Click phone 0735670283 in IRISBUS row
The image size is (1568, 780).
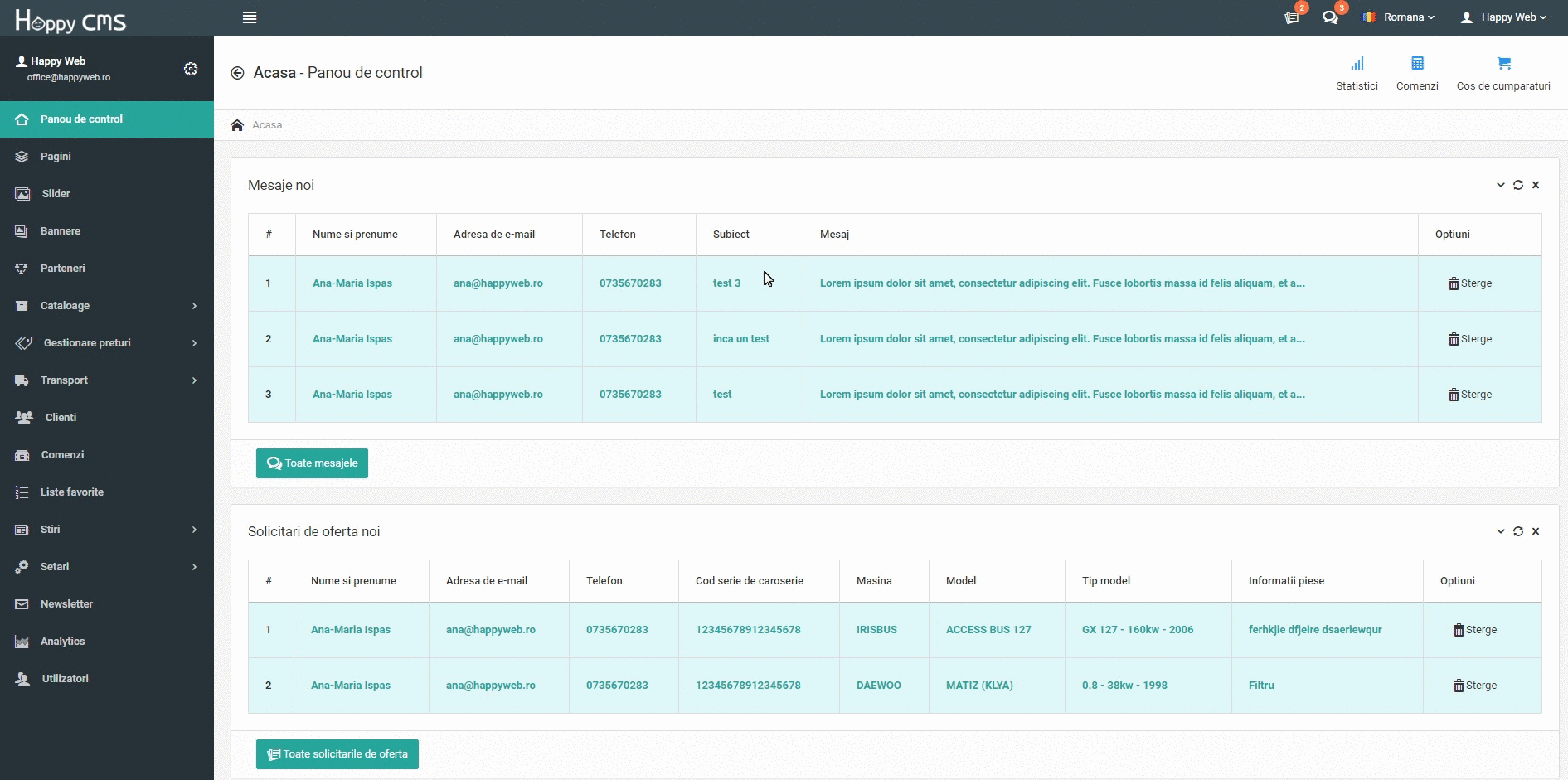click(x=617, y=630)
